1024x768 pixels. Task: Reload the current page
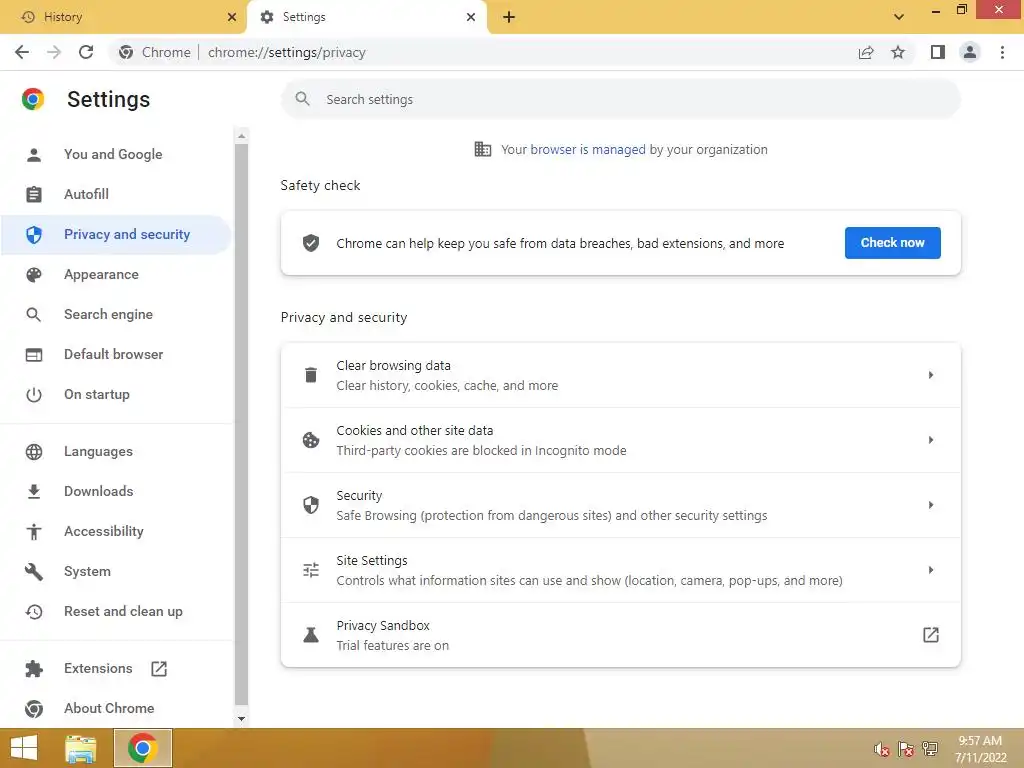(x=86, y=52)
